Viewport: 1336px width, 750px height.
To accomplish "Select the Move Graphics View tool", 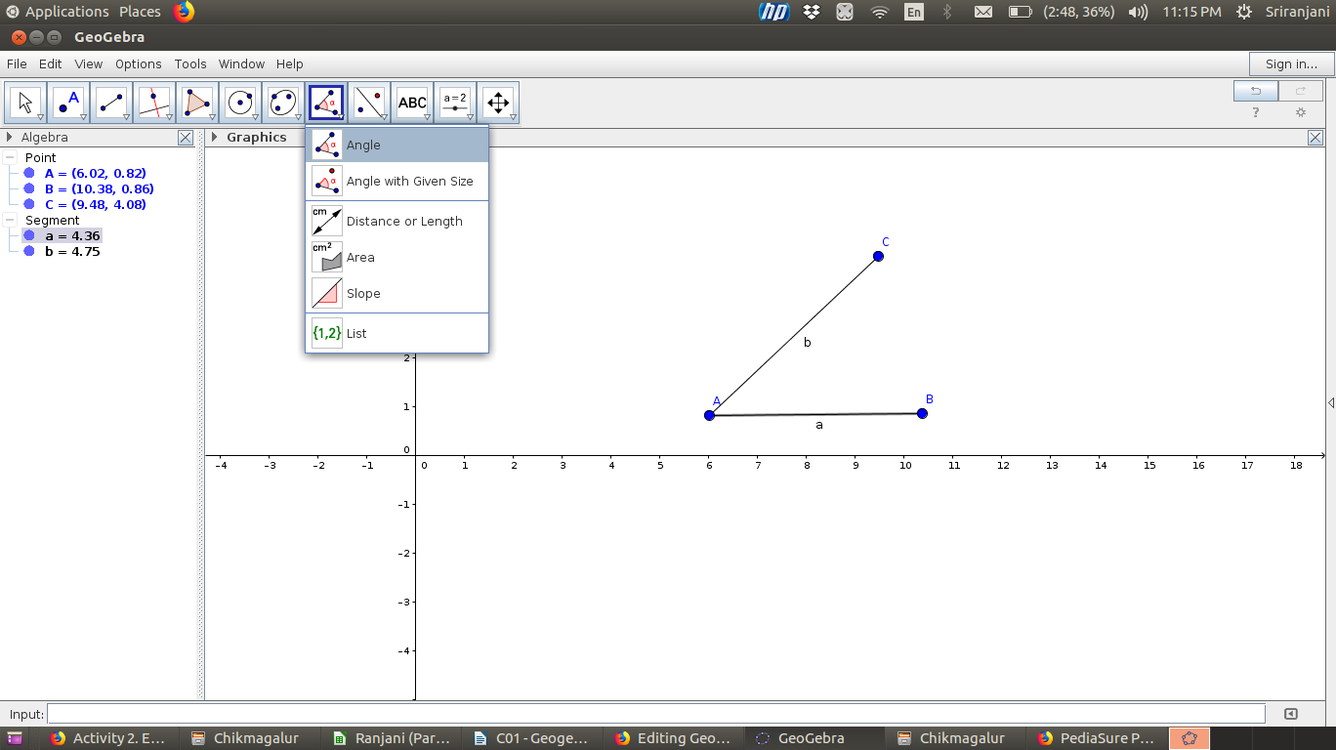I will tap(498, 101).
